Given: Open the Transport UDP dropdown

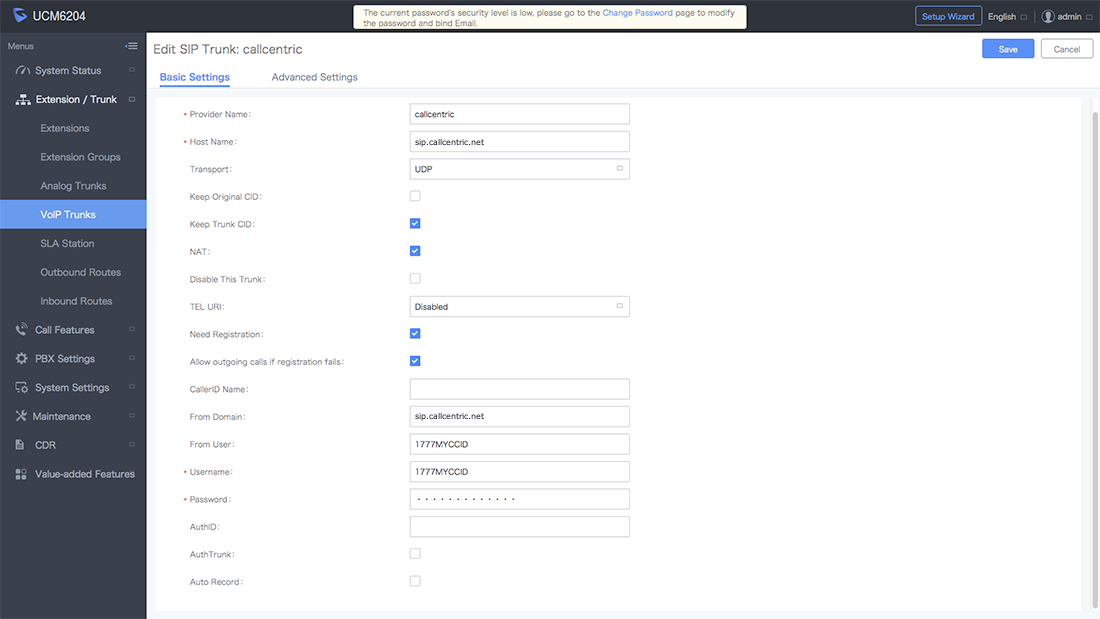Looking at the screenshot, I should pos(519,169).
